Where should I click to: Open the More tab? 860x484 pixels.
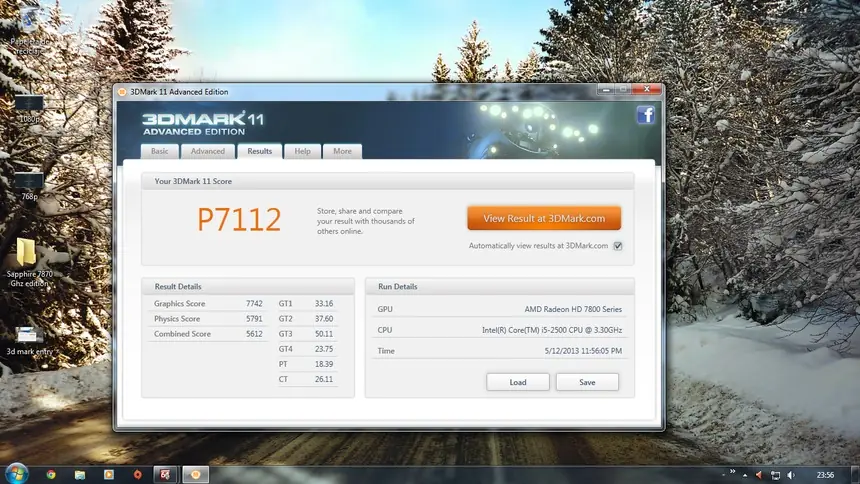tap(342, 151)
